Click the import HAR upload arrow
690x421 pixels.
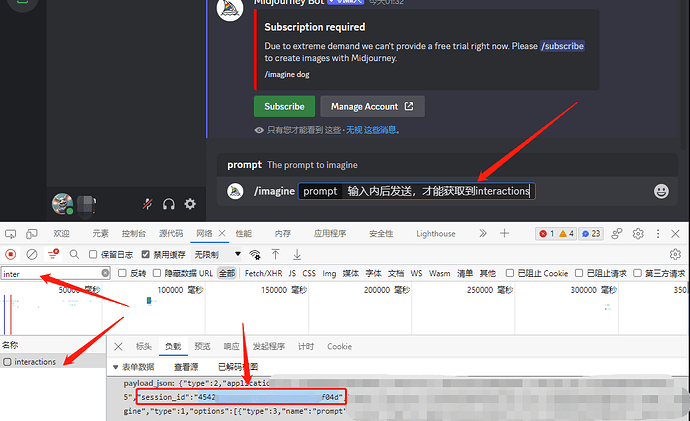[x=275, y=254]
